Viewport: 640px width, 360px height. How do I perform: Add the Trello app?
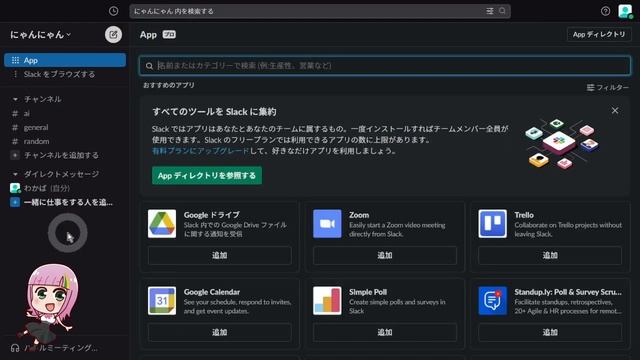(550, 255)
